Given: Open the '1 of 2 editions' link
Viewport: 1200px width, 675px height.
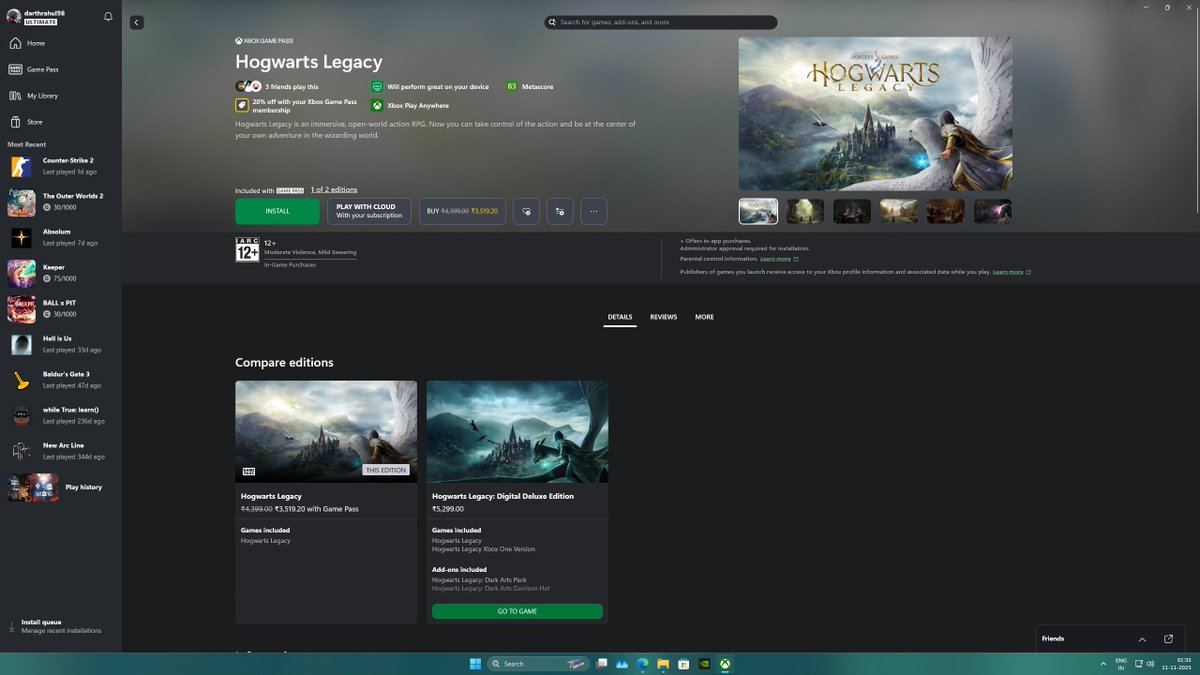Looking at the screenshot, I should 334,190.
